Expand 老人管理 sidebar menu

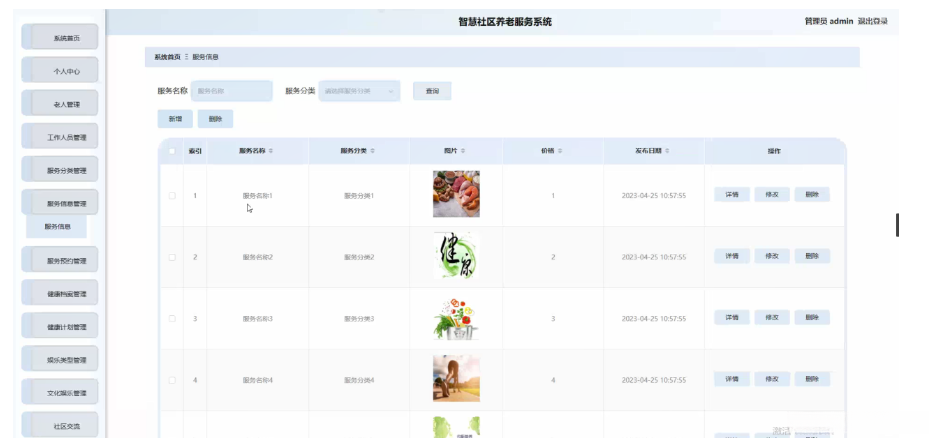[60, 103]
